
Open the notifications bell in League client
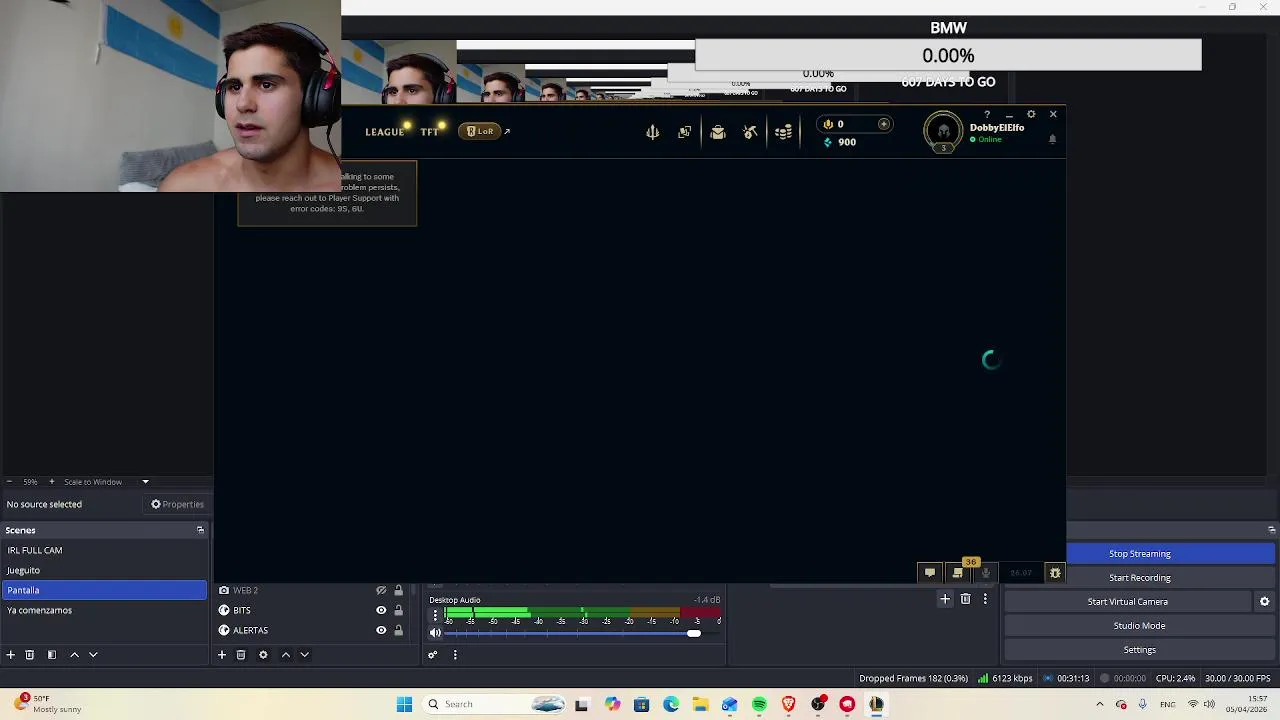[1052, 139]
